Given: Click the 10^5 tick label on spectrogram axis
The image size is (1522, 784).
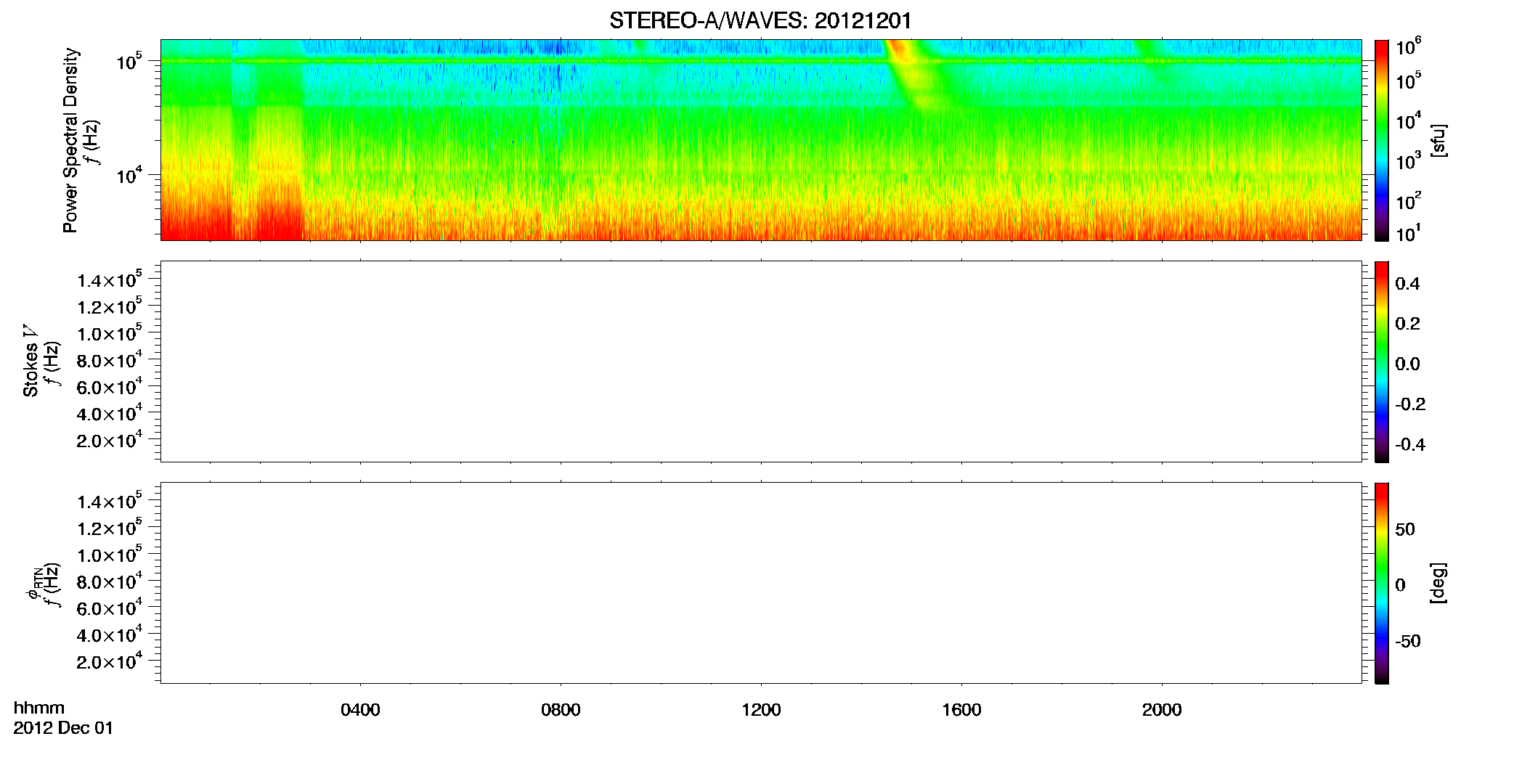Looking at the screenshot, I should 129,61.
